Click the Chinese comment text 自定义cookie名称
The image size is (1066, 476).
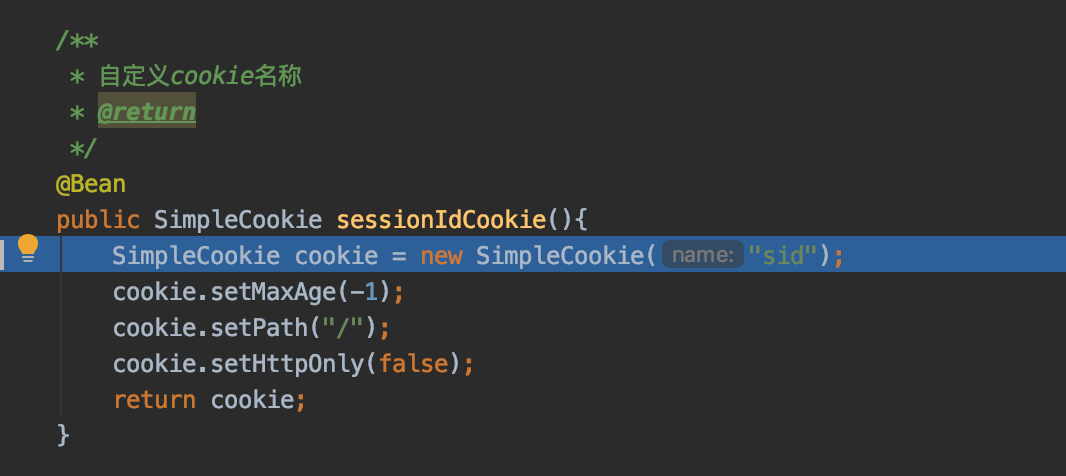tap(200, 76)
